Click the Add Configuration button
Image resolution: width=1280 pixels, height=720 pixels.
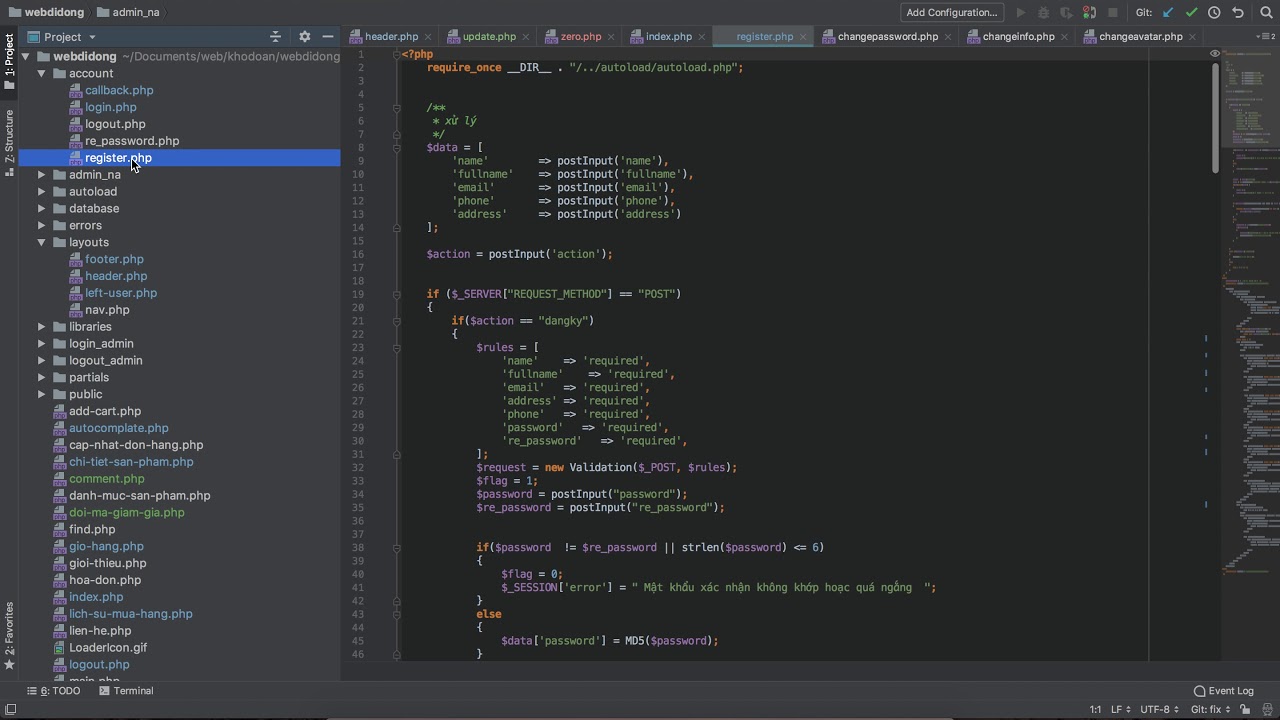pyautogui.click(x=951, y=13)
